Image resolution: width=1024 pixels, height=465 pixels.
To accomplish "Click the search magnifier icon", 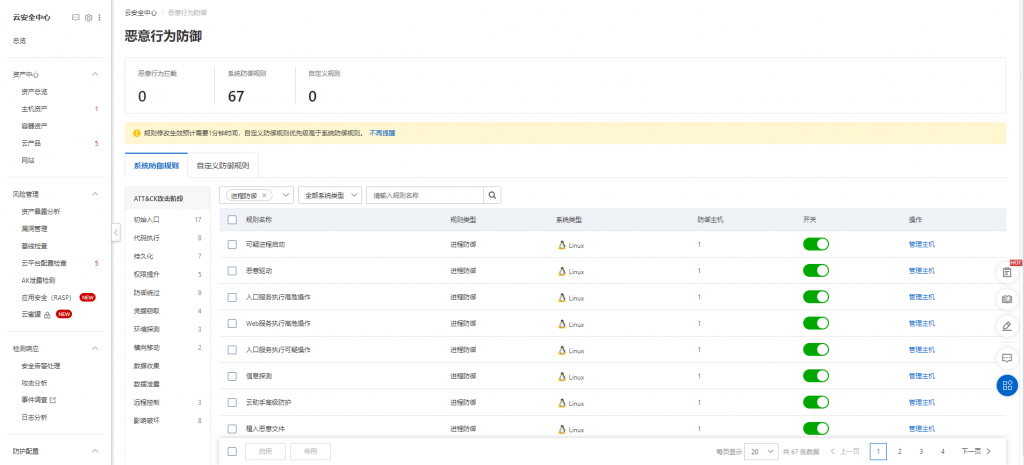I will (x=492, y=196).
